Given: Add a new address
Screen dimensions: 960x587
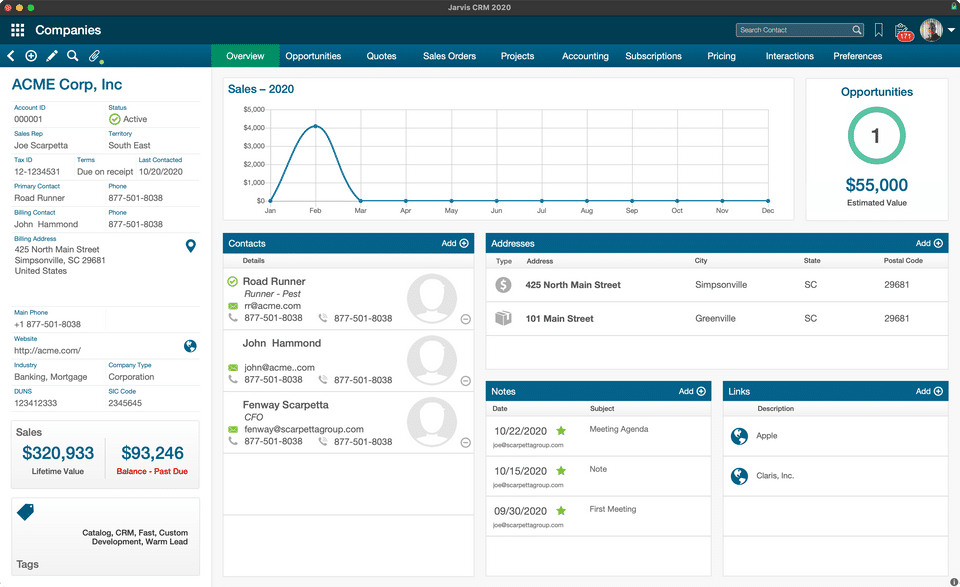Looking at the screenshot, I should click(x=929, y=244).
